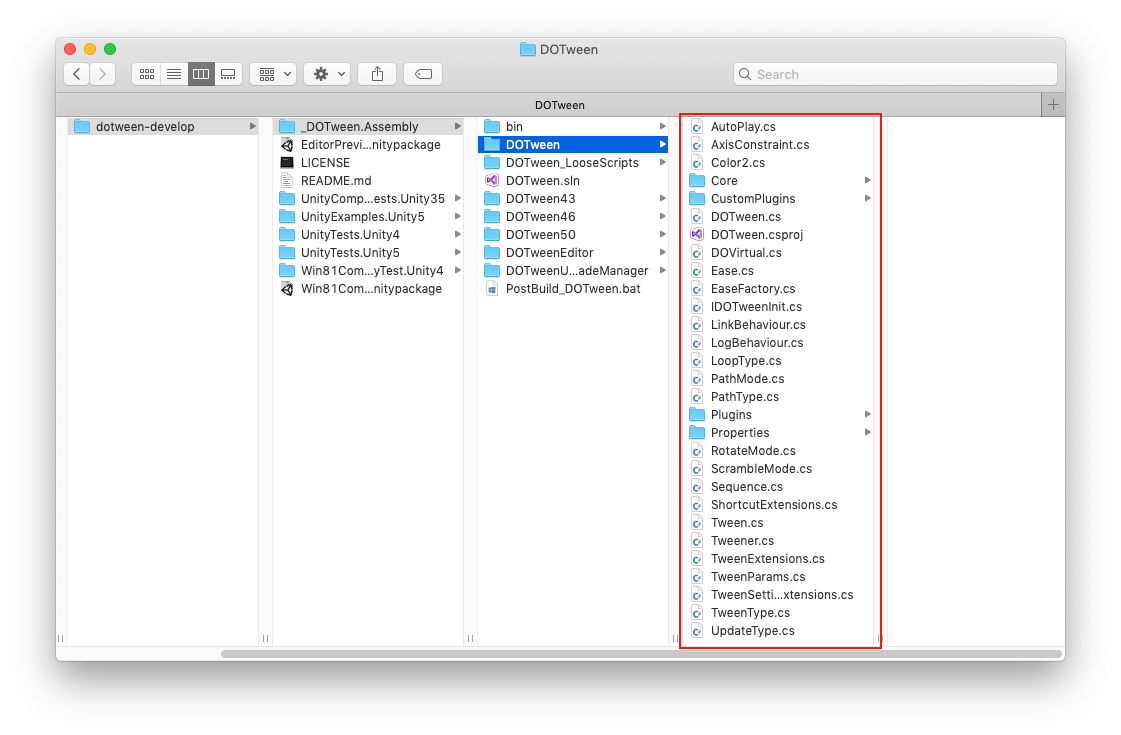1121x735 pixels.
Task: Click the DOTween.csproj Visual Studio icon
Action: [697, 235]
